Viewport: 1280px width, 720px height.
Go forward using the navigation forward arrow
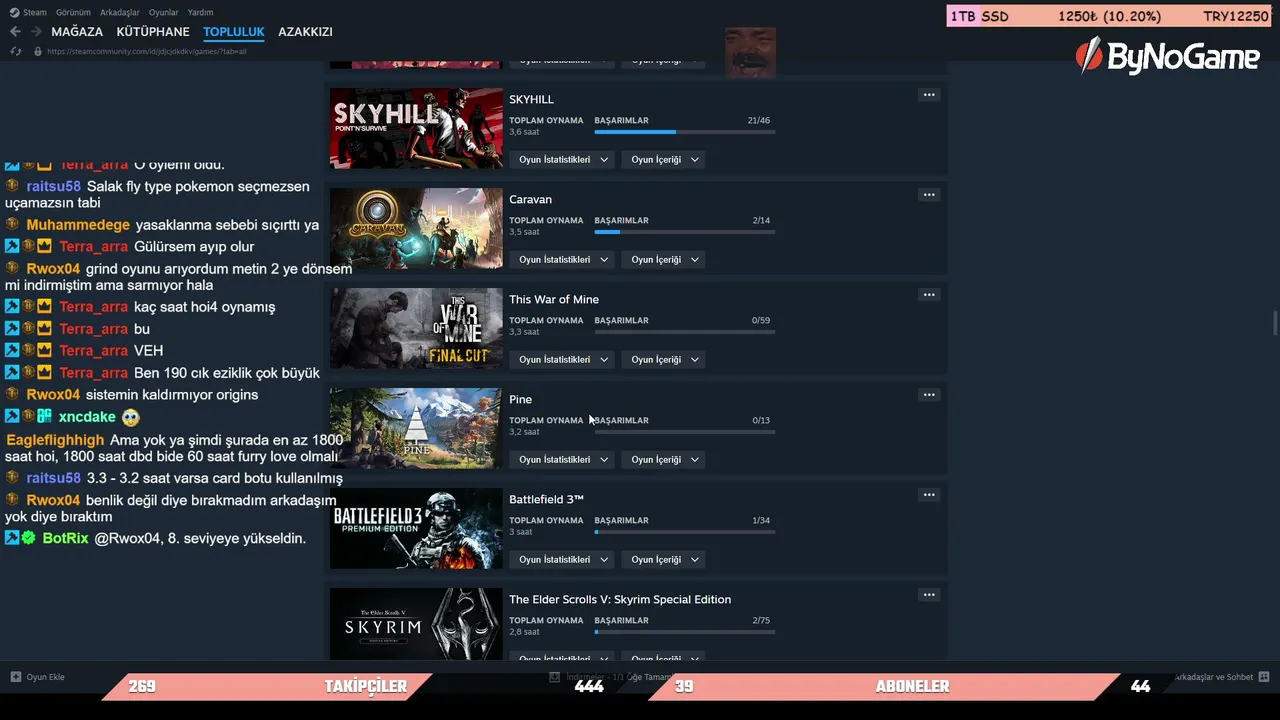coord(36,32)
